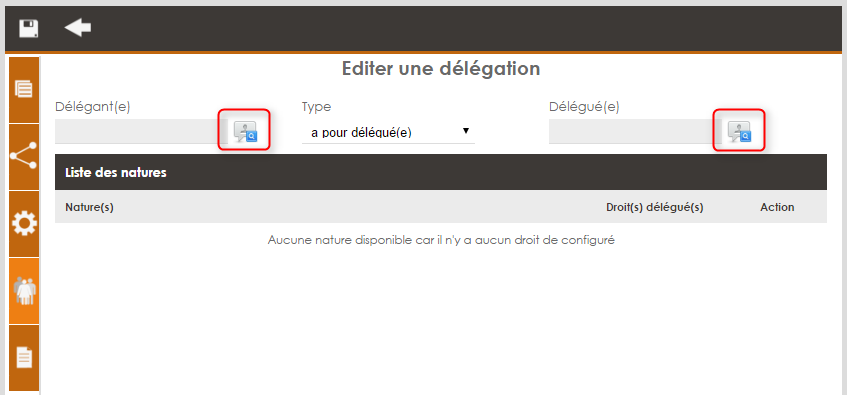Click the Action column header
The width and height of the screenshot is (847, 395).
777,207
